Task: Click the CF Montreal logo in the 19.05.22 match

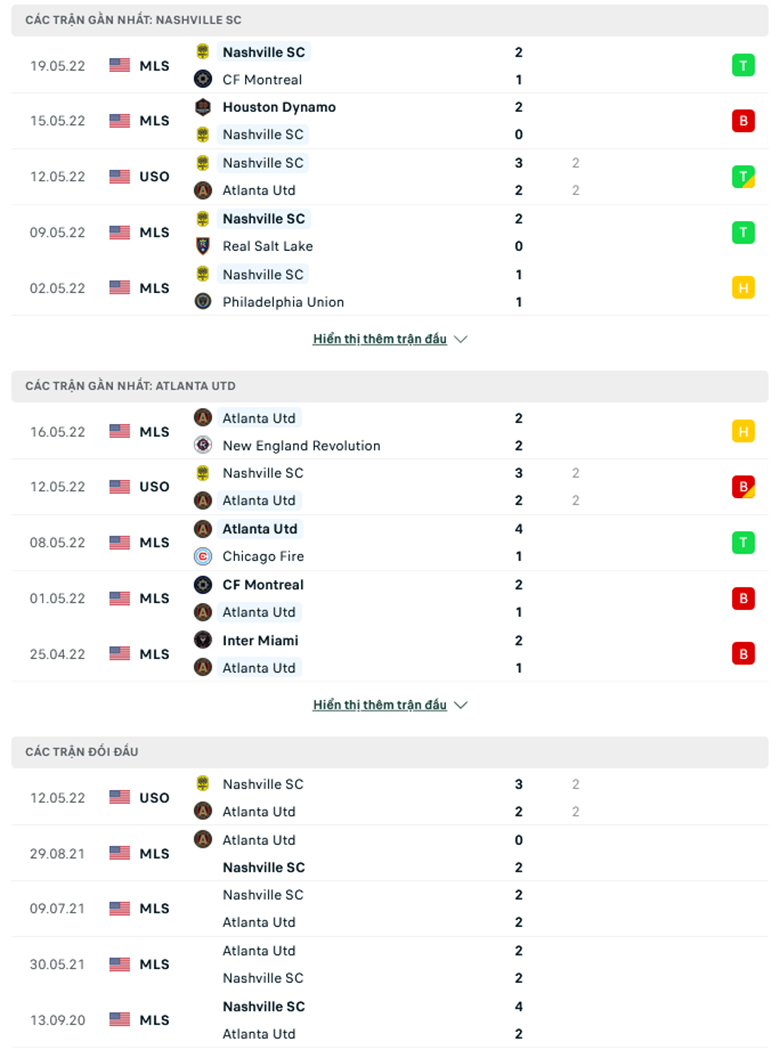Action: 202,79
